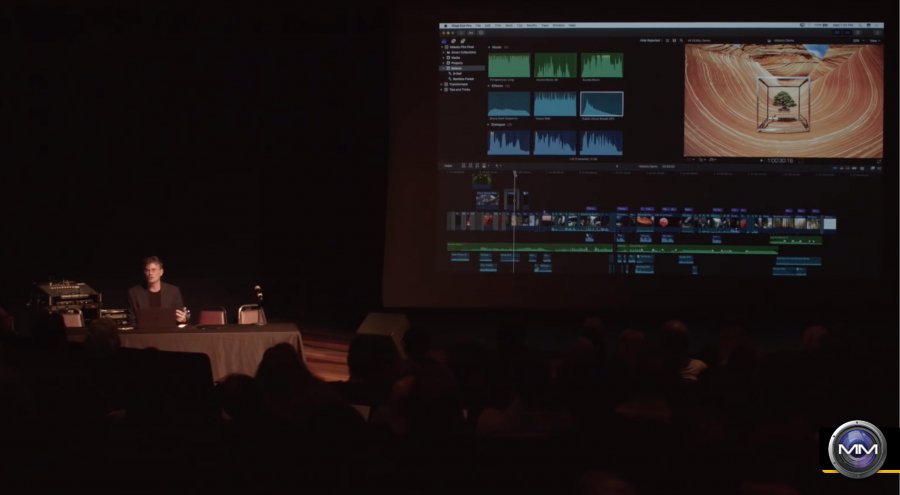Select the third green Music audio clip
This screenshot has width=900, height=495.
(x=602, y=65)
